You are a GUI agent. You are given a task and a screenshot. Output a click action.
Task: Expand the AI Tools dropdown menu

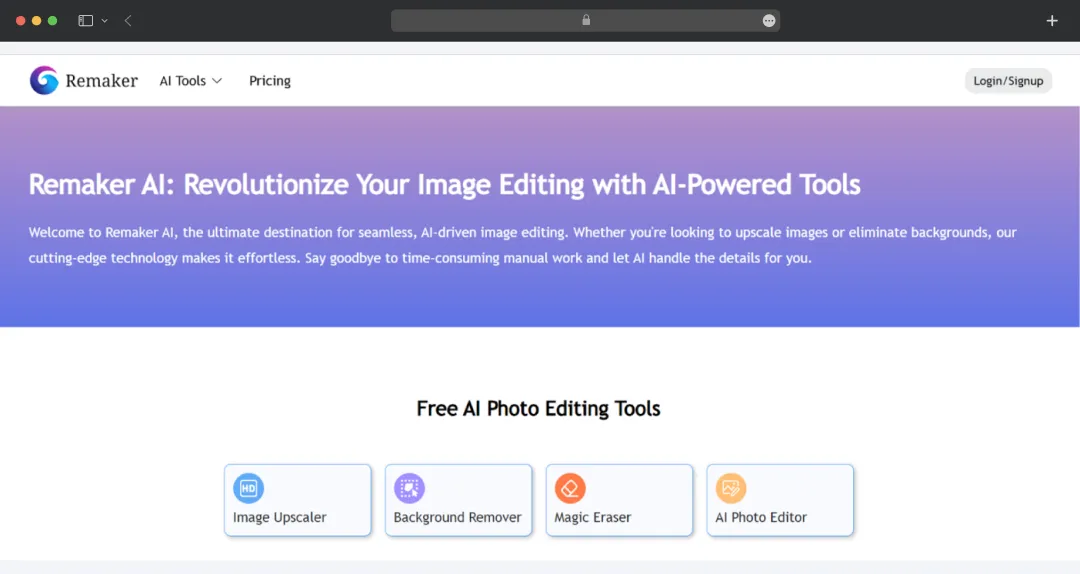click(x=191, y=81)
